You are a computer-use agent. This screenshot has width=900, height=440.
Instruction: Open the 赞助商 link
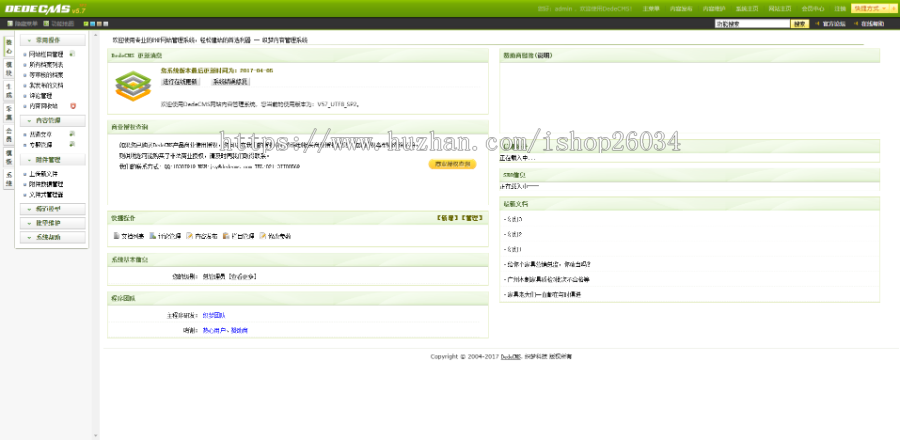coord(239,330)
